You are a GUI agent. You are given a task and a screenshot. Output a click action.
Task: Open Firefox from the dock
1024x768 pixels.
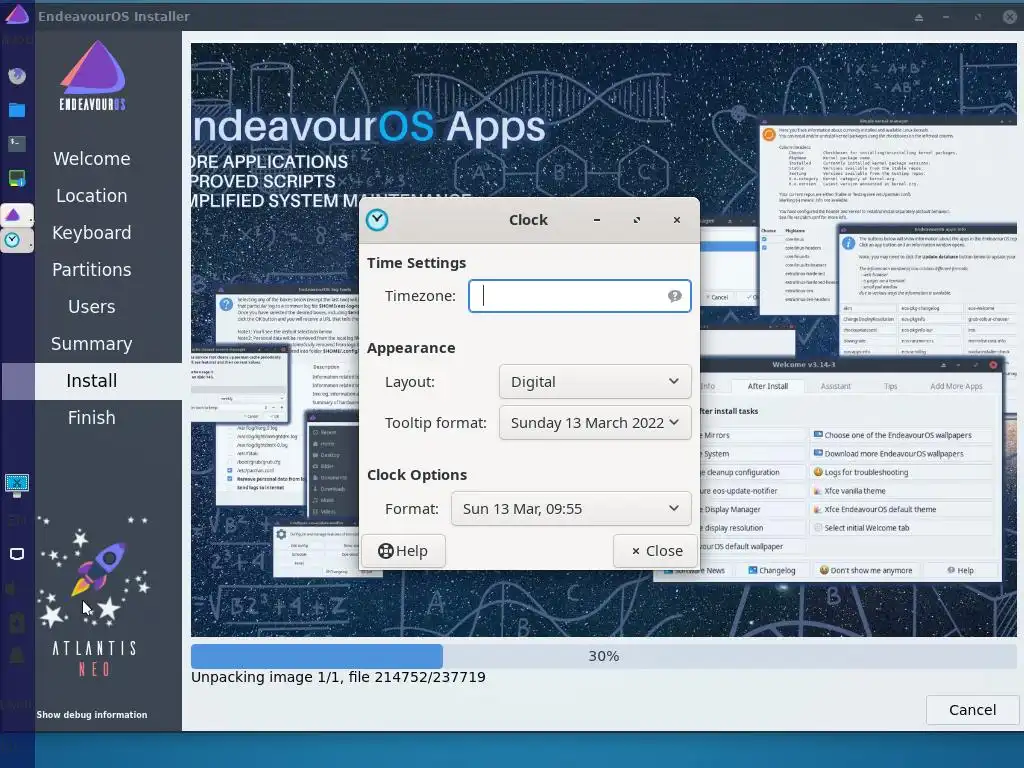17,76
